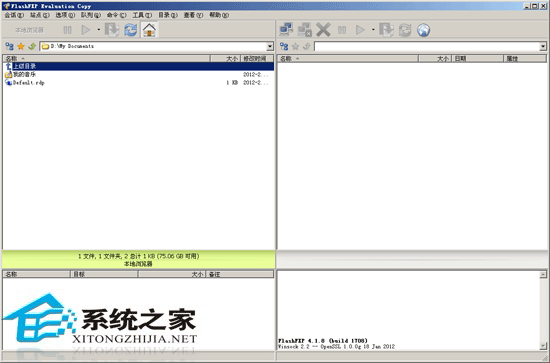
Task: Click the right pane refresh icon
Action: (405, 30)
